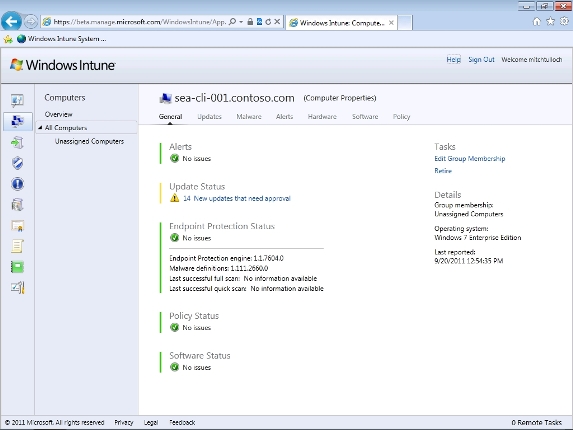Switch to the Updates tab

point(209,117)
